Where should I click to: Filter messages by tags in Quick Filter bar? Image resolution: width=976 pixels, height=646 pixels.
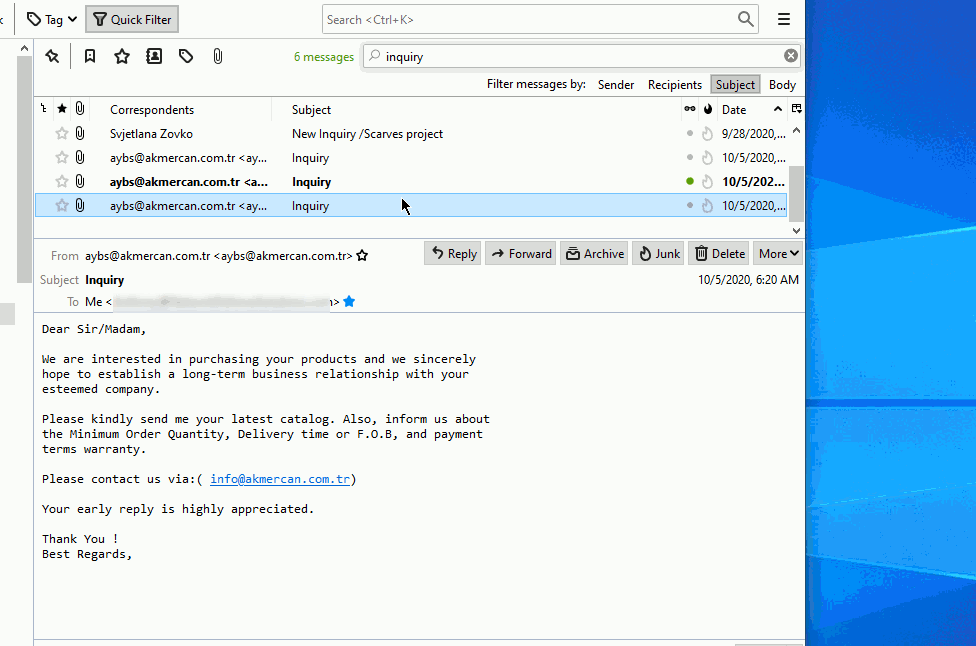(185, 56)
